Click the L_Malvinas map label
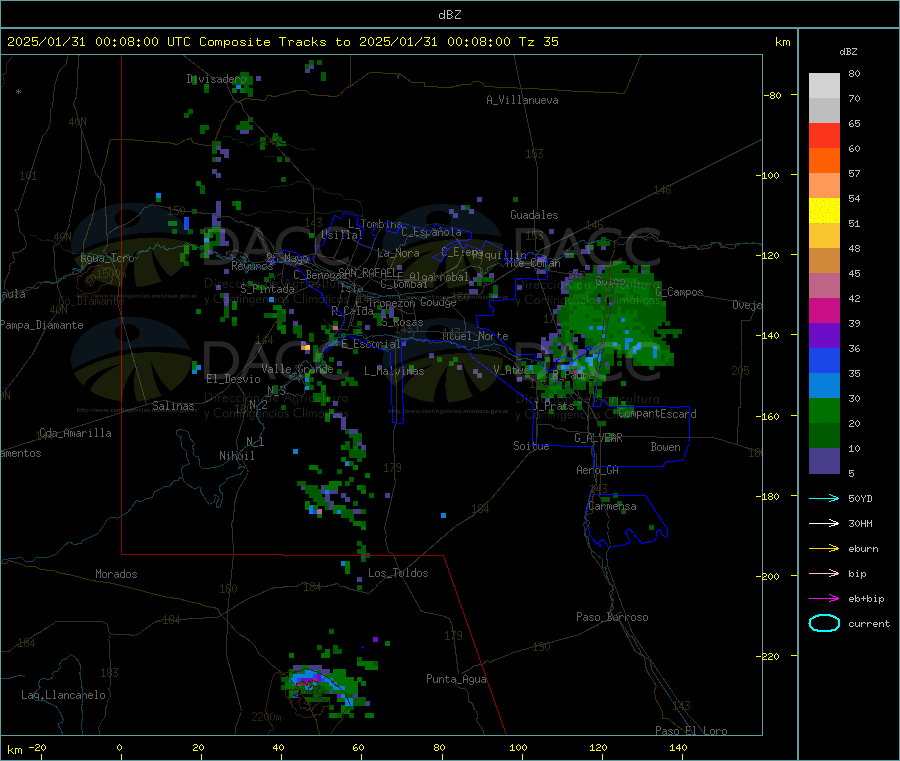This screenshot has height=761, width=900. click(394, 371)
